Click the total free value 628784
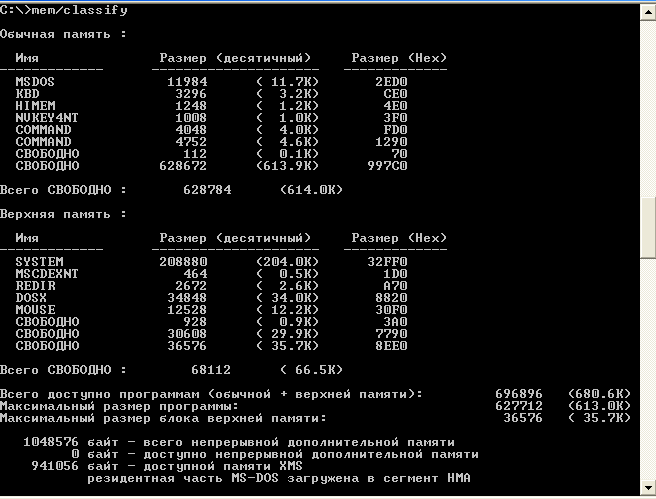Image resolution: width=656 pixels, height=499 pixels. [207, 190]
